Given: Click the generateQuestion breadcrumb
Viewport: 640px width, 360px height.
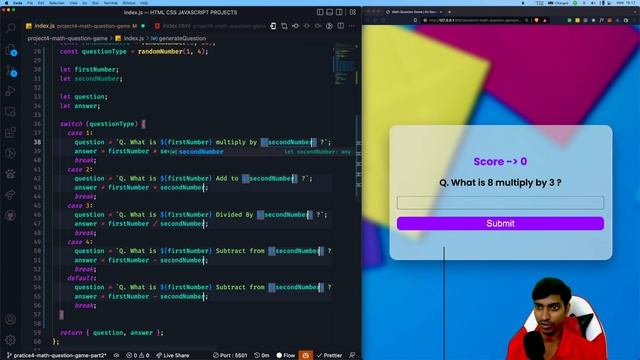Looking at the screenshot, I should pos(178,38).
